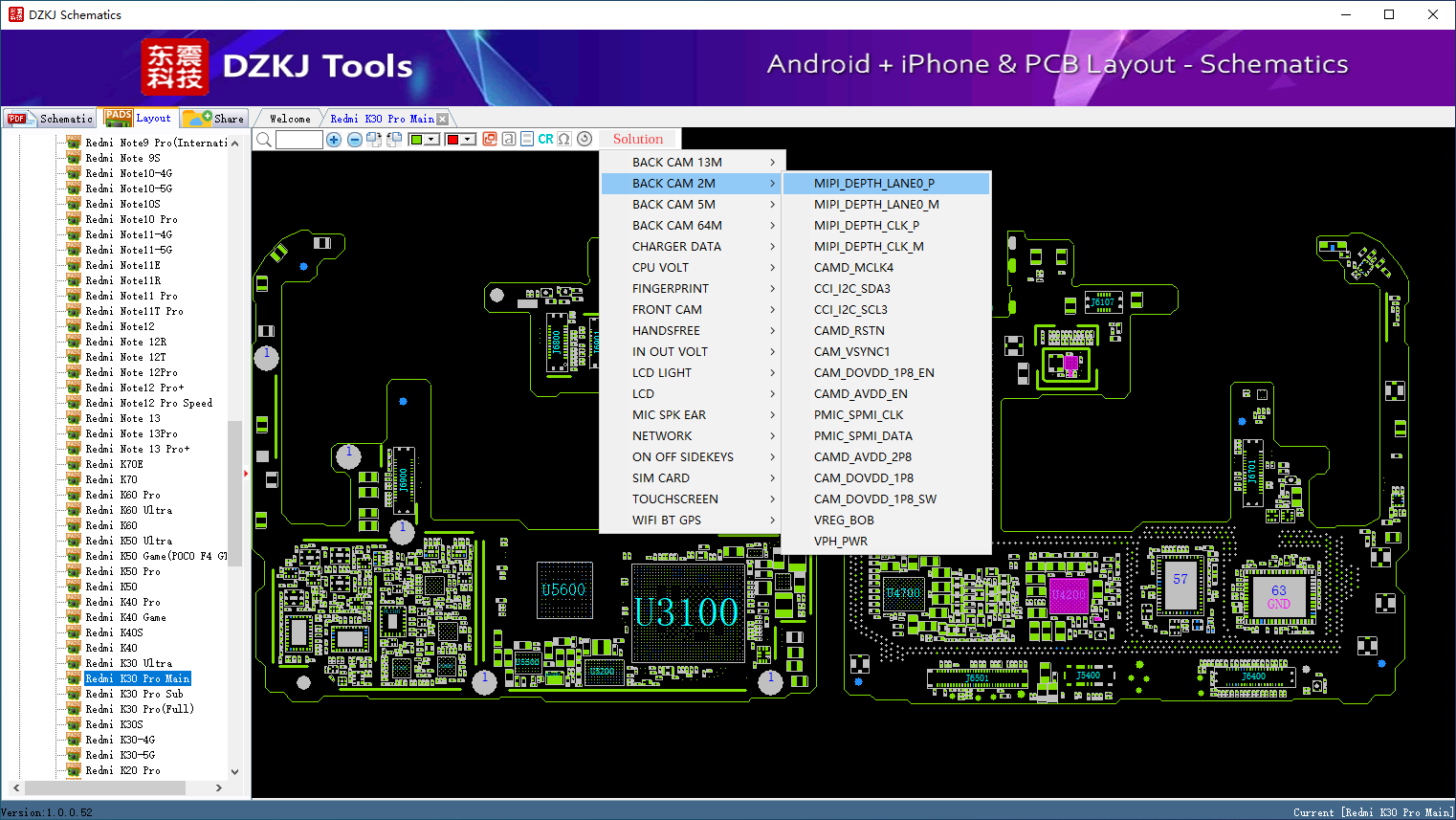Click the zoom in plus icon

pos(334,140)
